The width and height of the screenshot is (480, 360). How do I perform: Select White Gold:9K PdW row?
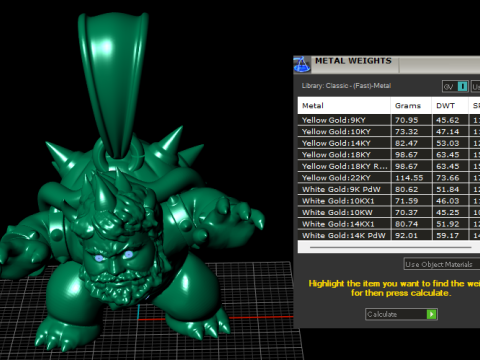click(x=389, y=189)
